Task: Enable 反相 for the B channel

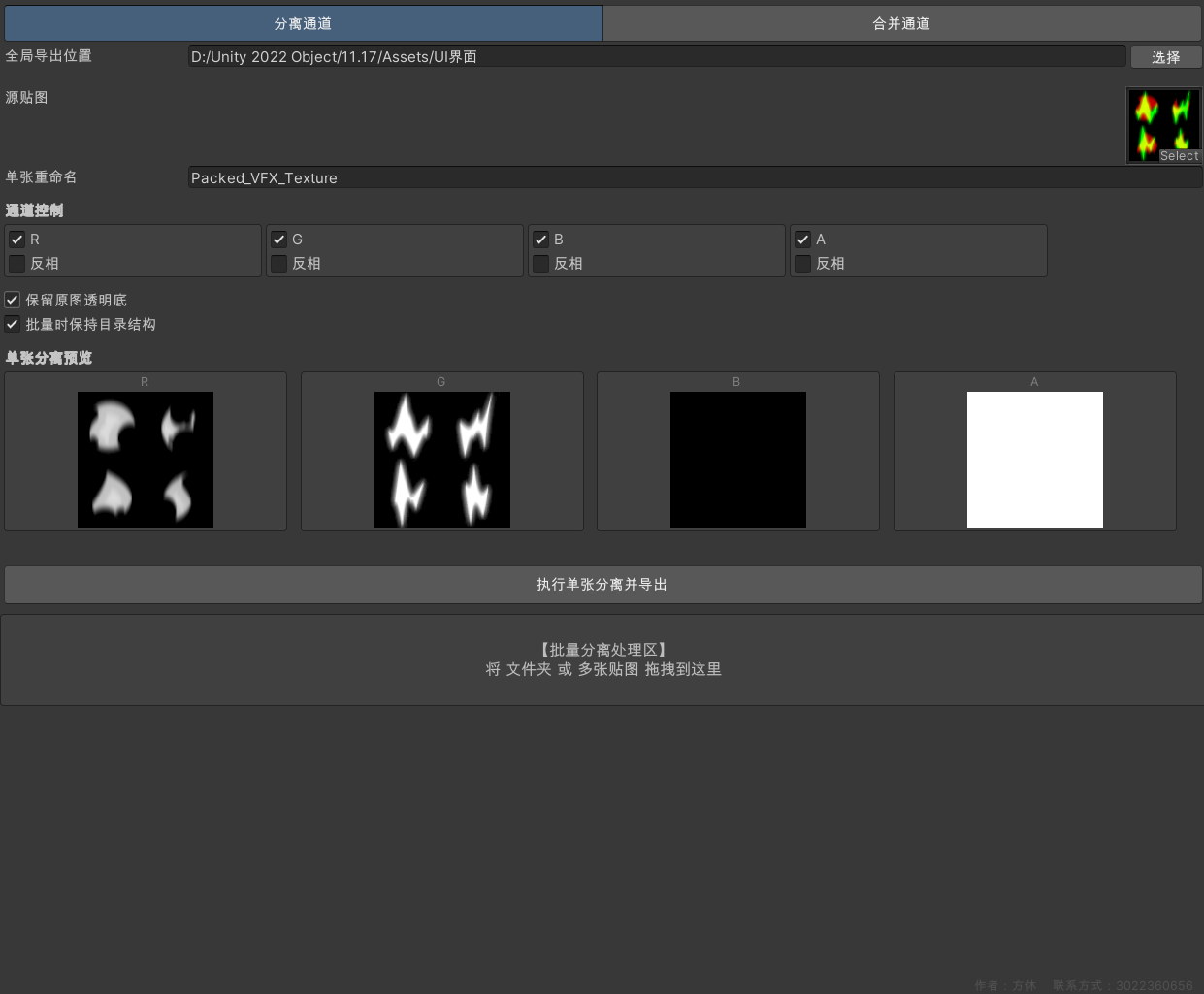Action: pos(541,263)
